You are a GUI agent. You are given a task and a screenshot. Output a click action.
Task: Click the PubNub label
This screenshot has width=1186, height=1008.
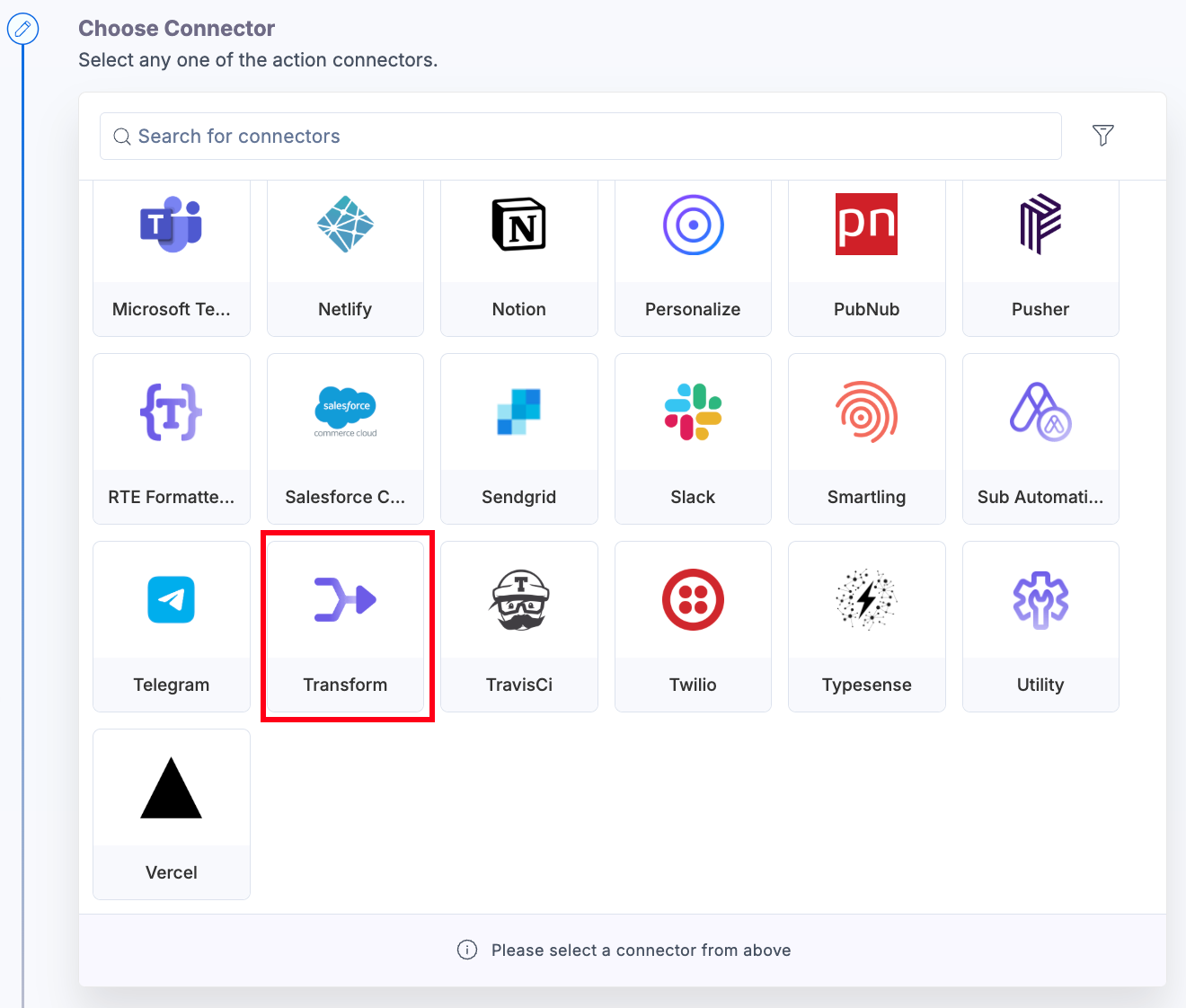[x=867, y=309]
